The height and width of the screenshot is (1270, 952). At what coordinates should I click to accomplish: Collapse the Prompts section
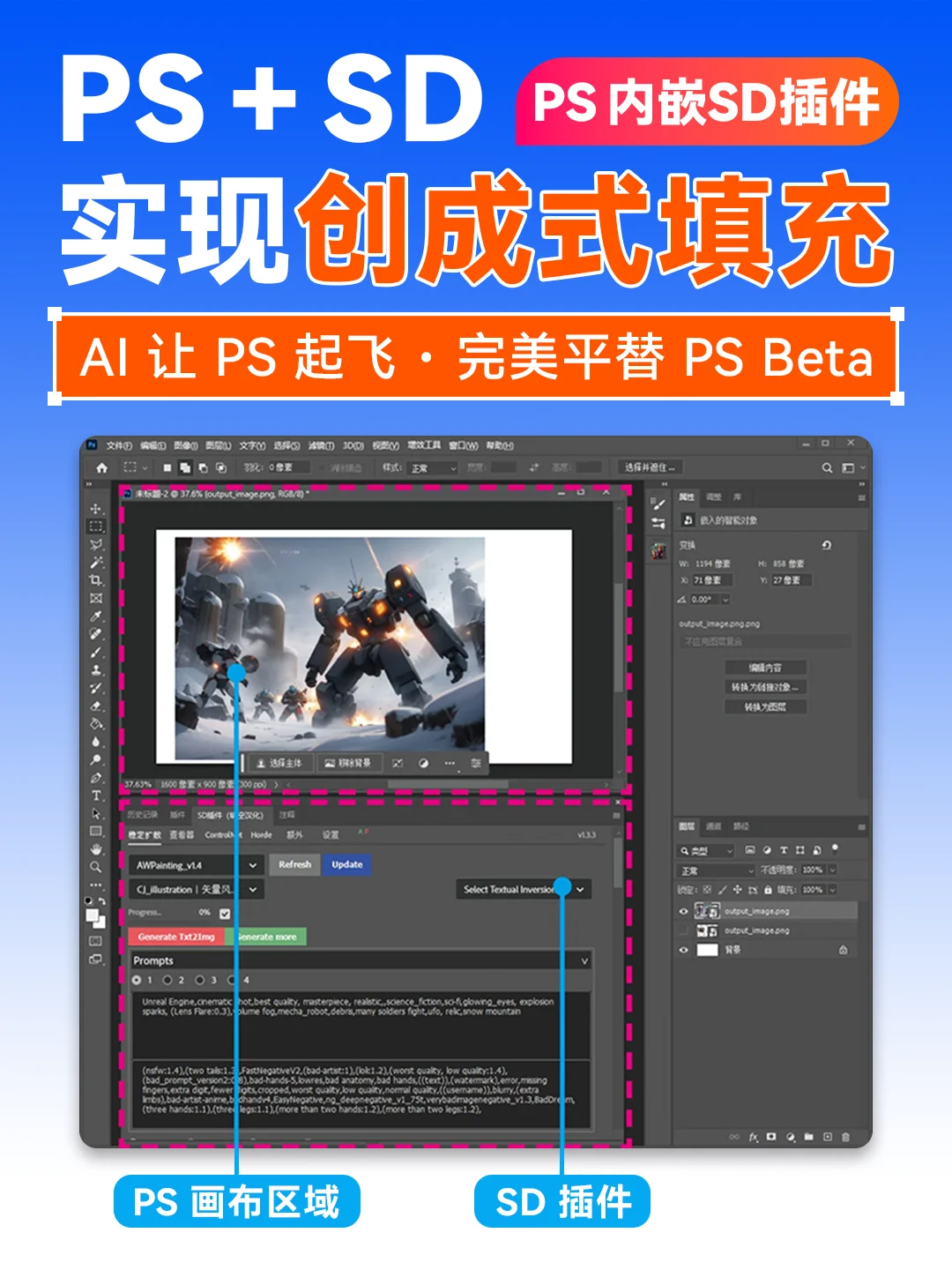click(x=584, y=960)
